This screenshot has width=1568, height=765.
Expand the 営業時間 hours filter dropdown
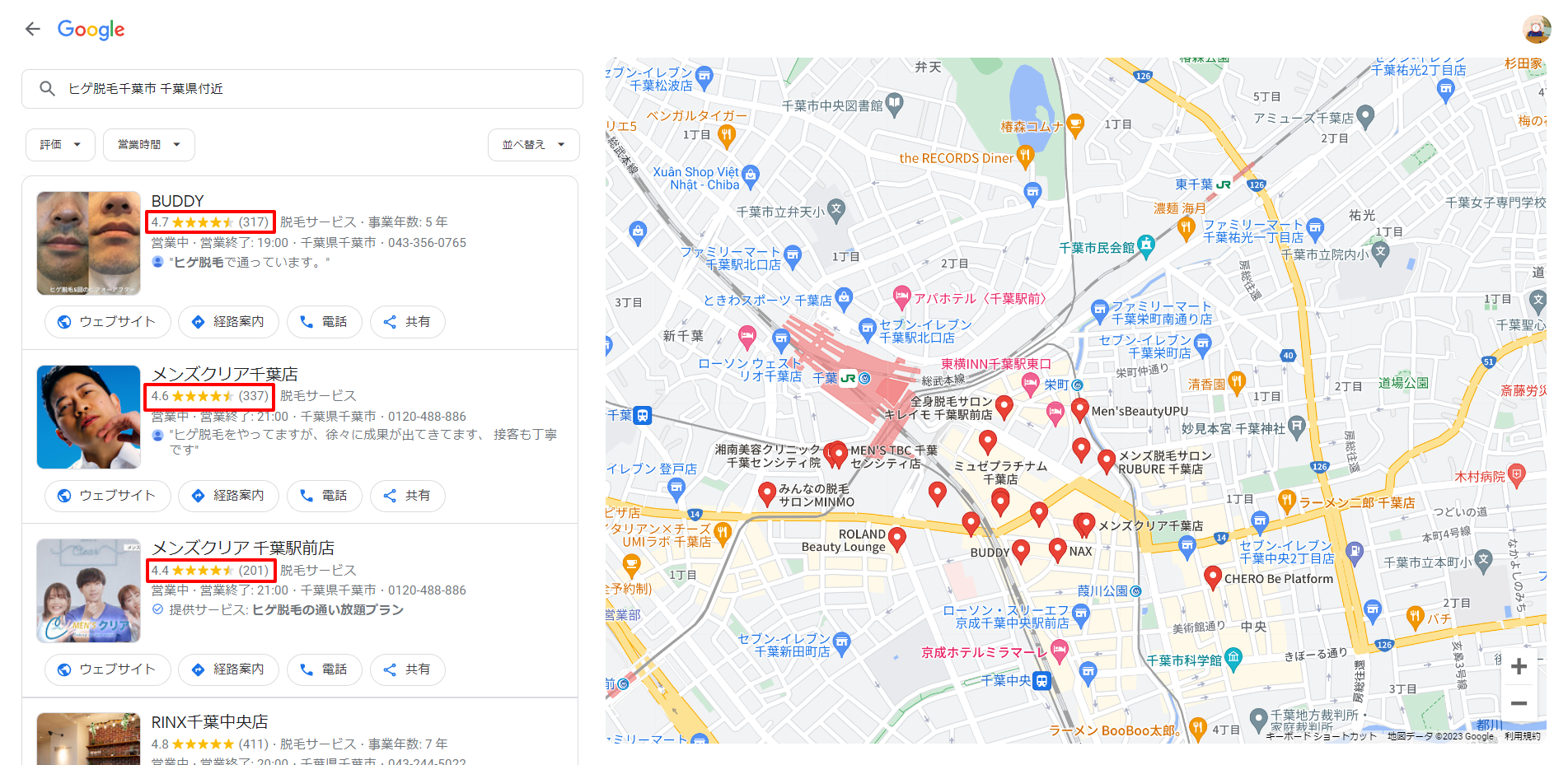pyautogui.click(x=148, y=144)
